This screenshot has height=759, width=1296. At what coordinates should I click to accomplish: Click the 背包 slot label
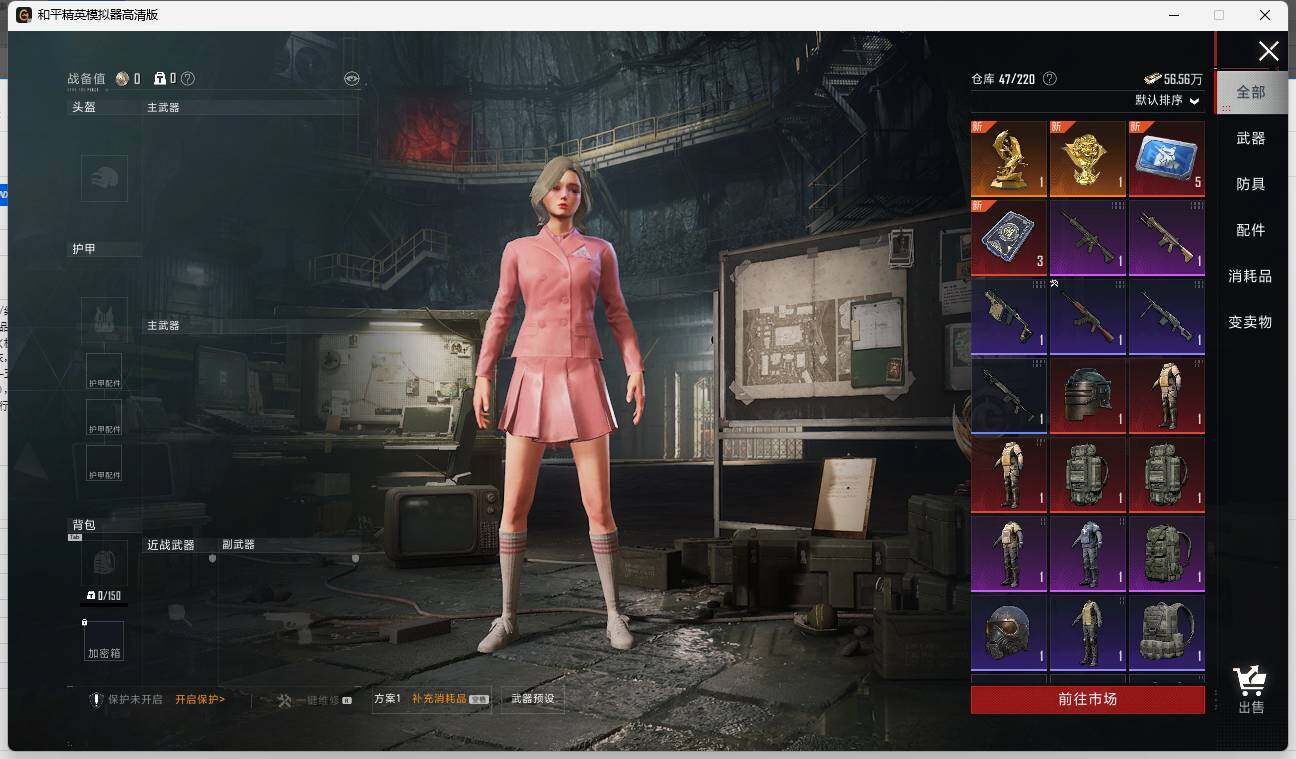click(84, 525)
